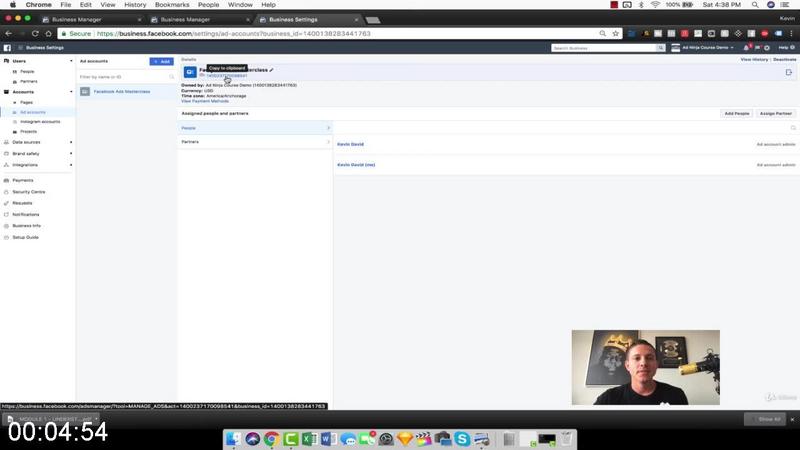Open the History menu
The image size is (800, 450).
pos(135,5)
